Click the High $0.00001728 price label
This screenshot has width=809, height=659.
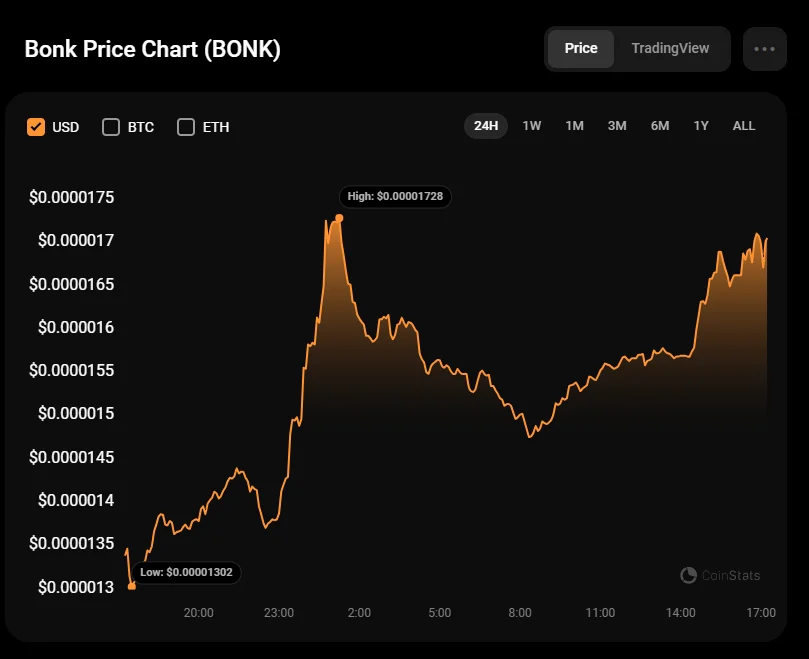point(395,197)
